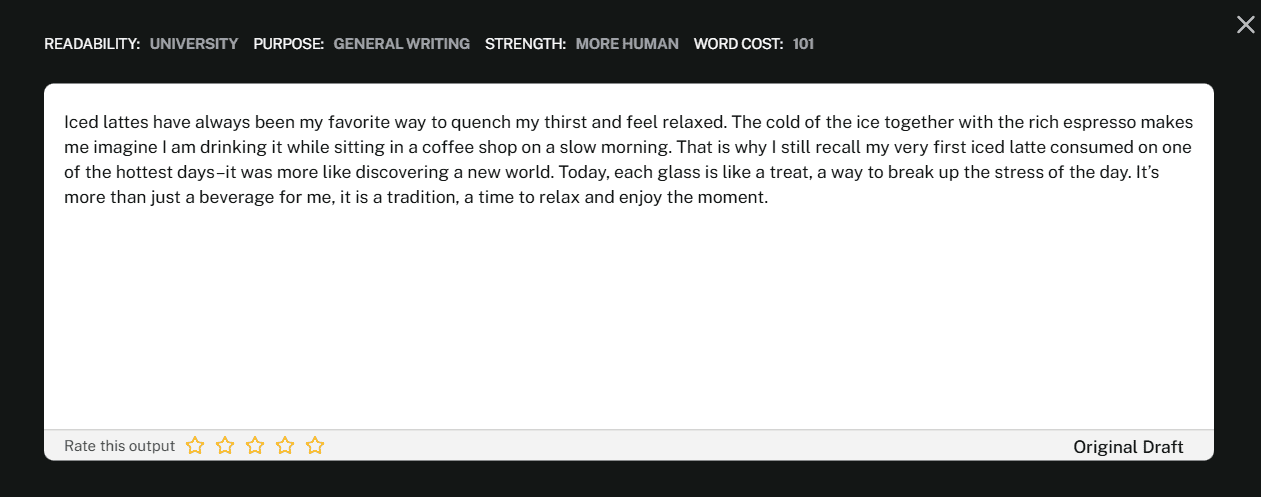Click the READABILITY label
Image resolution: width=1261 pixels, height=497 pixels.
click(x=92, y=44)
